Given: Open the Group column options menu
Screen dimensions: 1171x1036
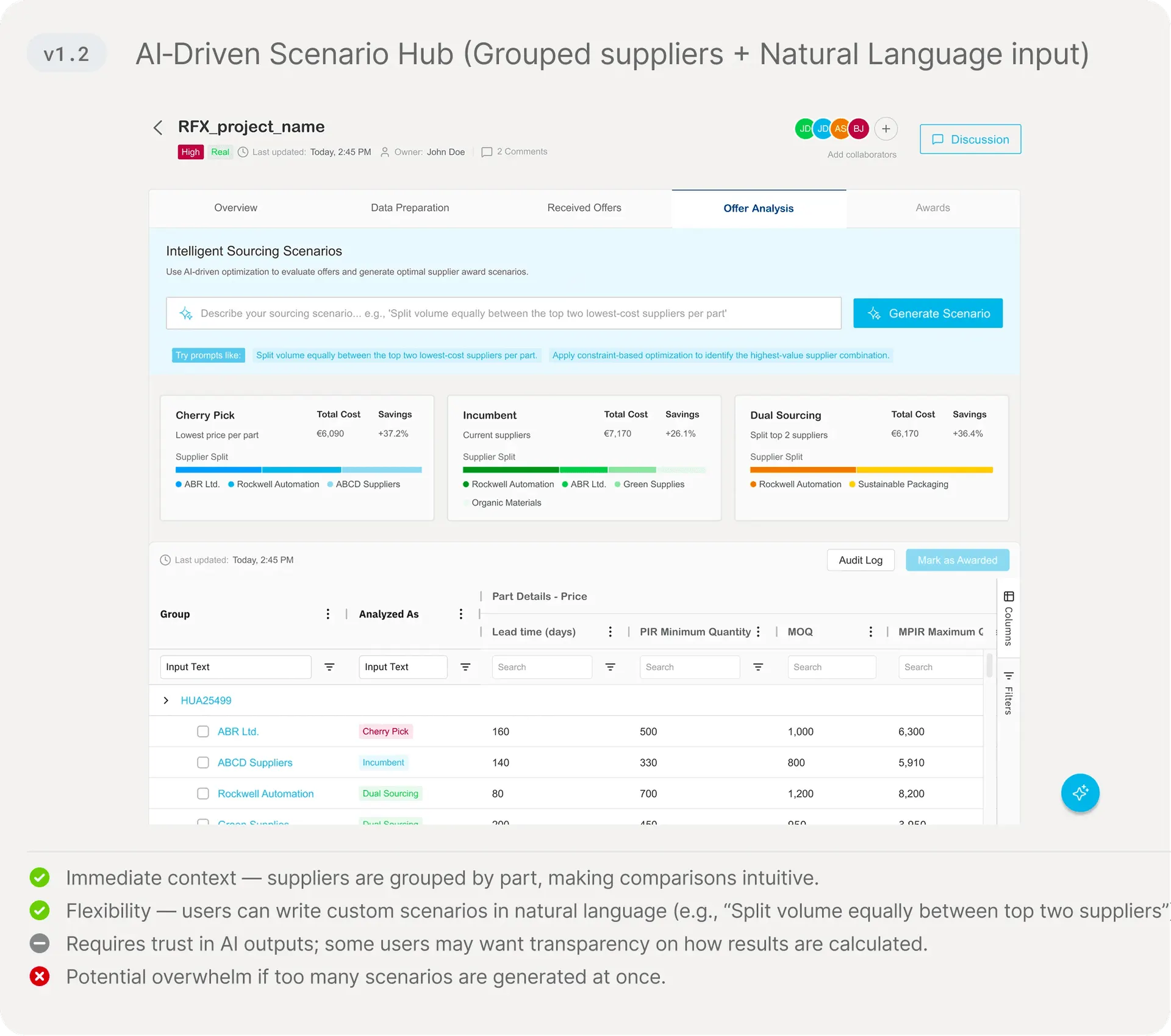Looking at the screenshot, I should tap(328, 614).
